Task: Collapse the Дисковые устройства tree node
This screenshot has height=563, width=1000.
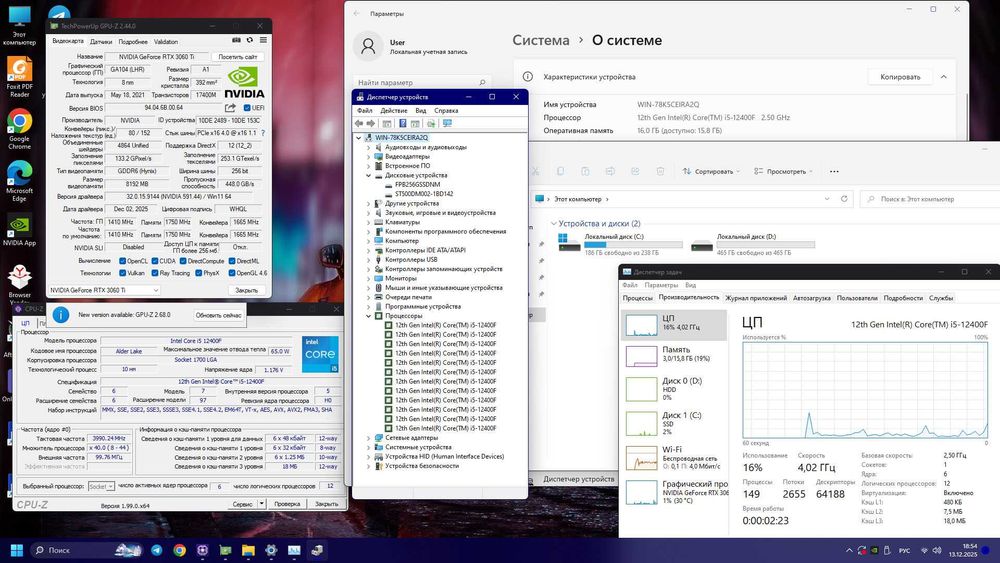Action: (x=369, y=175)
